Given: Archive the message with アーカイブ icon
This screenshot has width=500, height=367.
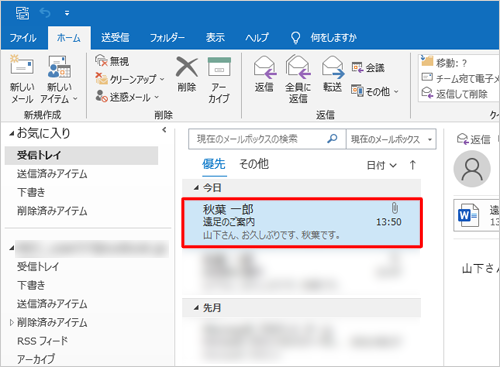Looking at the screenshot, I should tap(219, 79).
